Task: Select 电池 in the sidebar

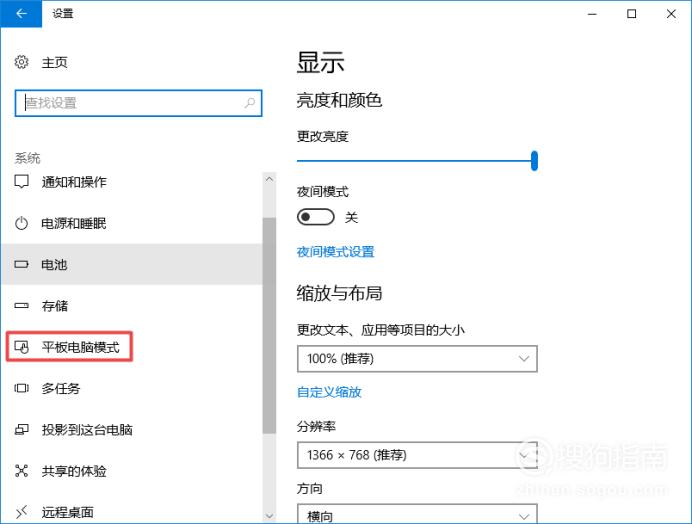Action: pyautogui.click(x=132, y=264)
